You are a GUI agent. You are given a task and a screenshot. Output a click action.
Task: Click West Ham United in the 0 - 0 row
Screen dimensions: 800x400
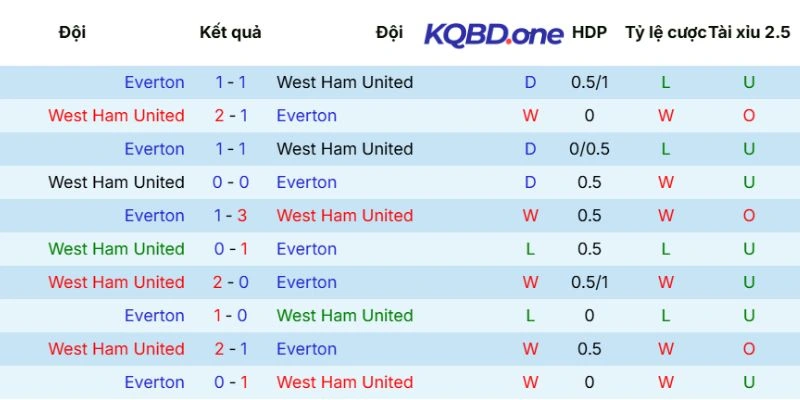(116, 182)
